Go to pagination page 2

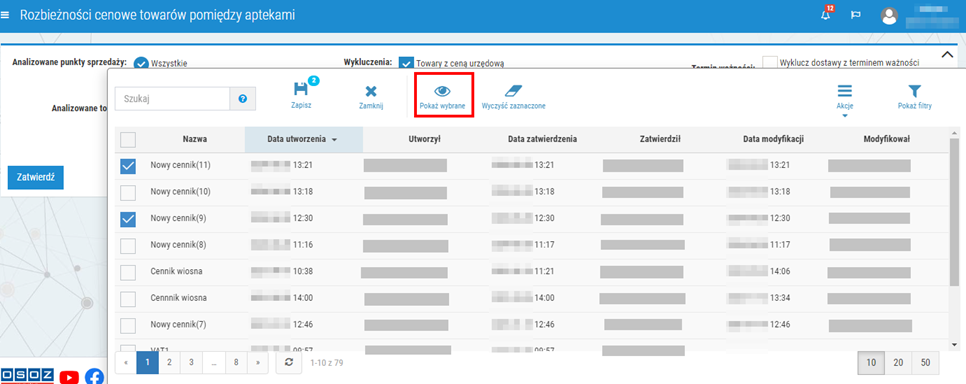click(169, 362)
